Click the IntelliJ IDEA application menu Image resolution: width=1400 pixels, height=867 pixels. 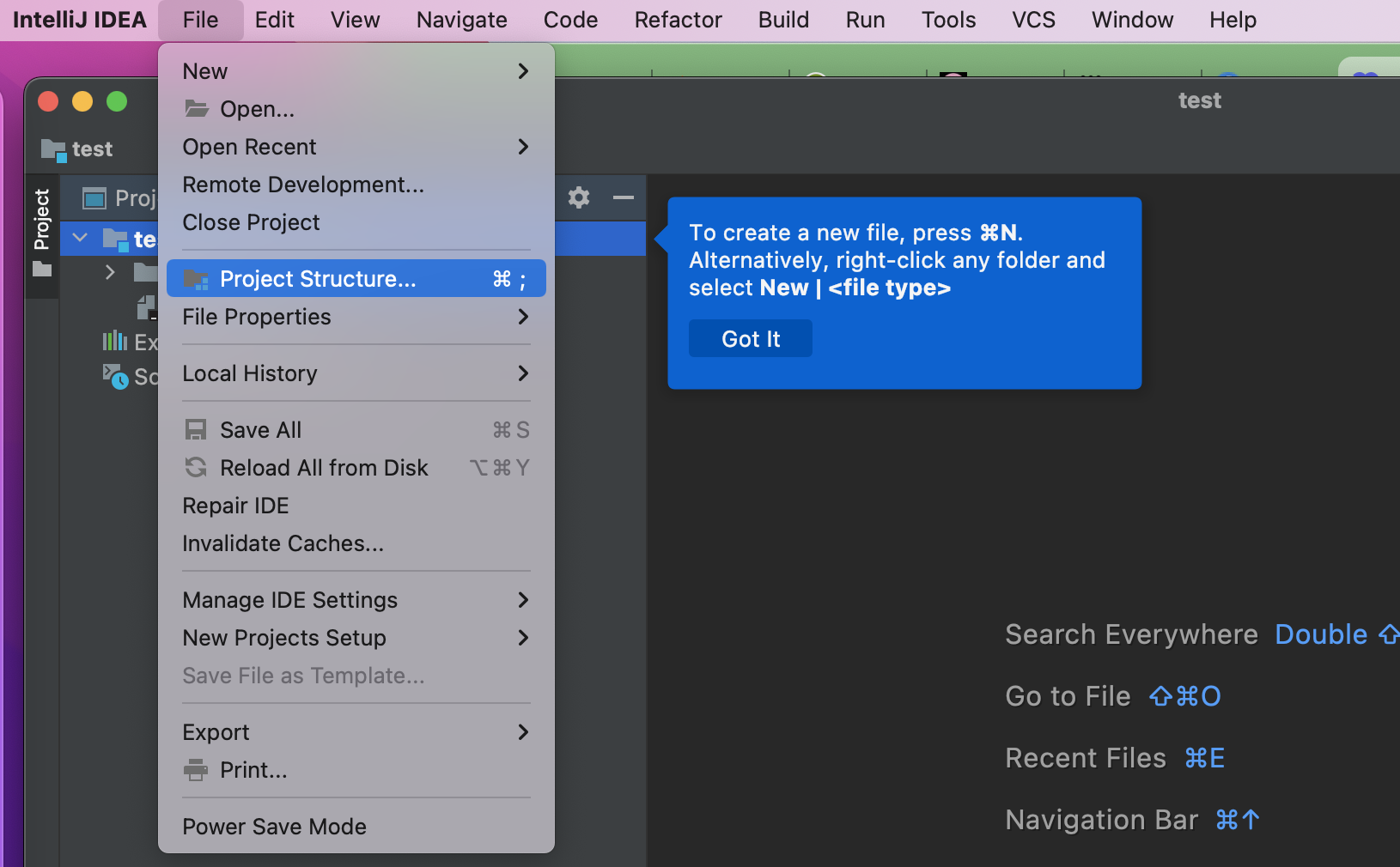(80, 20)
